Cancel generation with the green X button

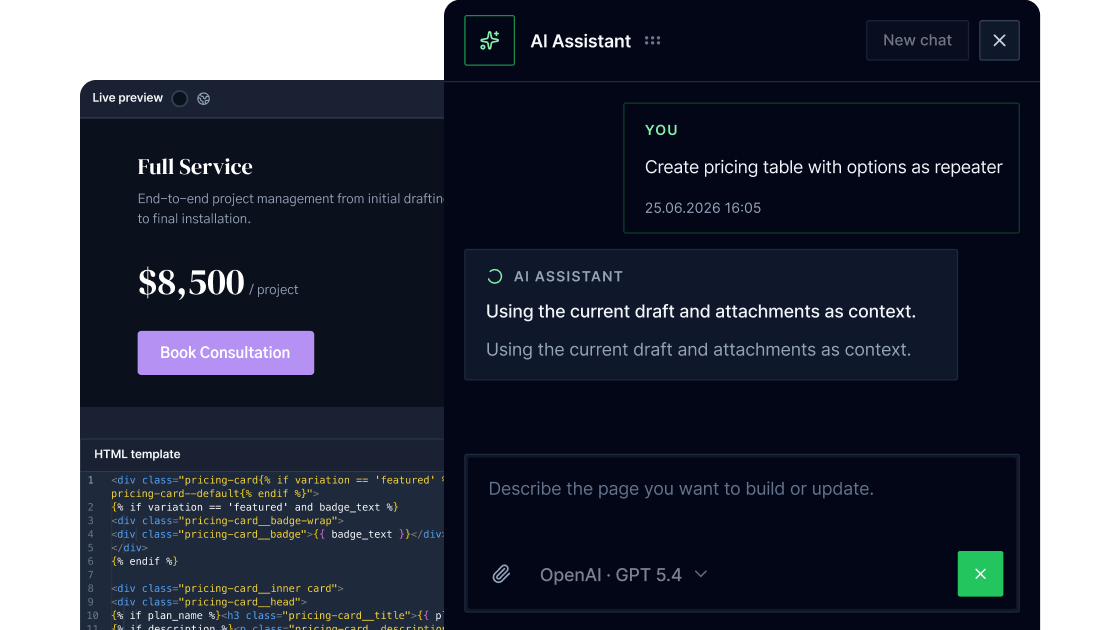980,574
